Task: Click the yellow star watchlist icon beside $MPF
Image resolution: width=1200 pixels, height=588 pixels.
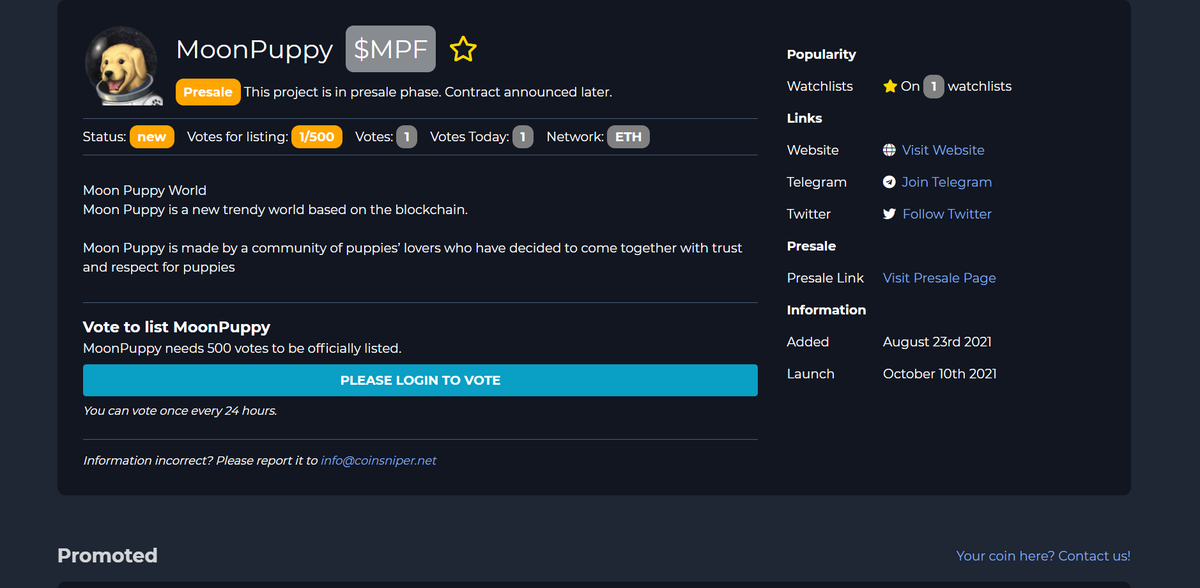Action: click(463, 49)
